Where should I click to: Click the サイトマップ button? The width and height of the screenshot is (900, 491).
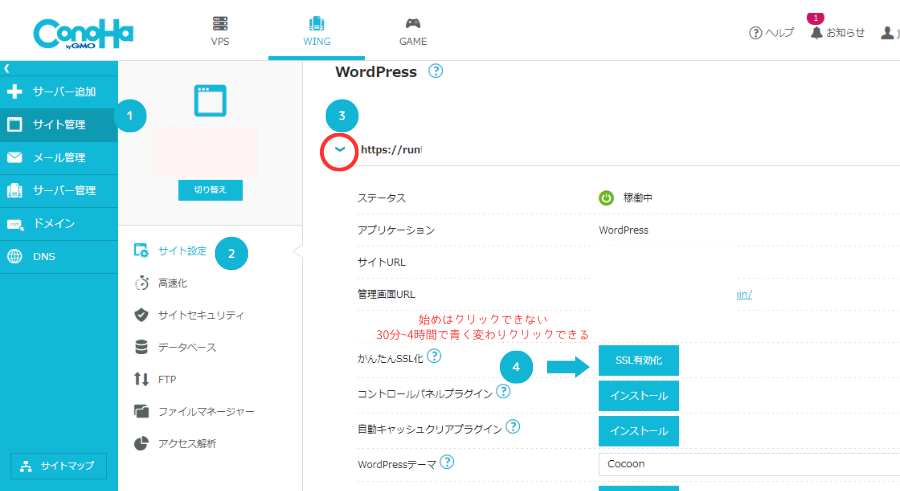59,466
